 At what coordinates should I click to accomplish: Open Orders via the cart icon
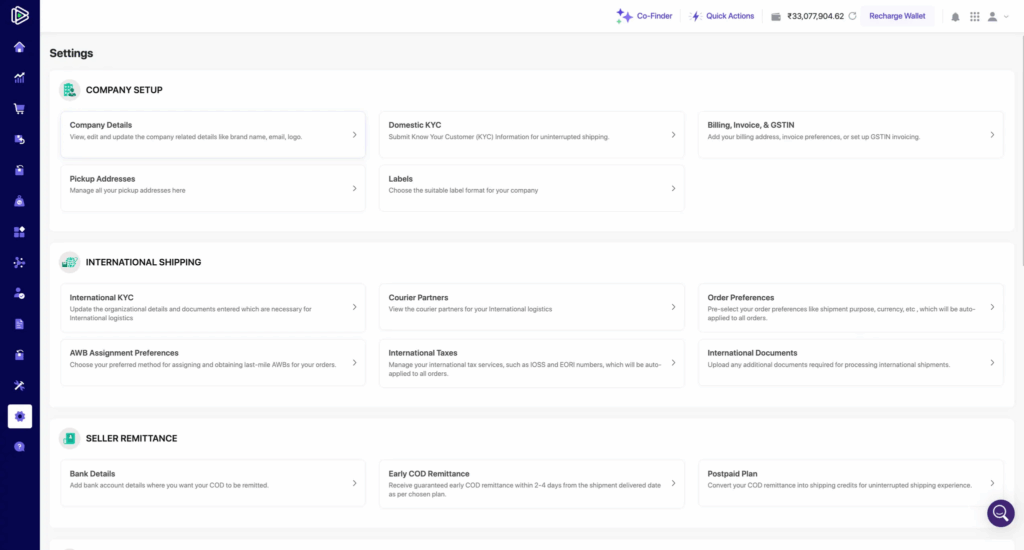point(19,109)
